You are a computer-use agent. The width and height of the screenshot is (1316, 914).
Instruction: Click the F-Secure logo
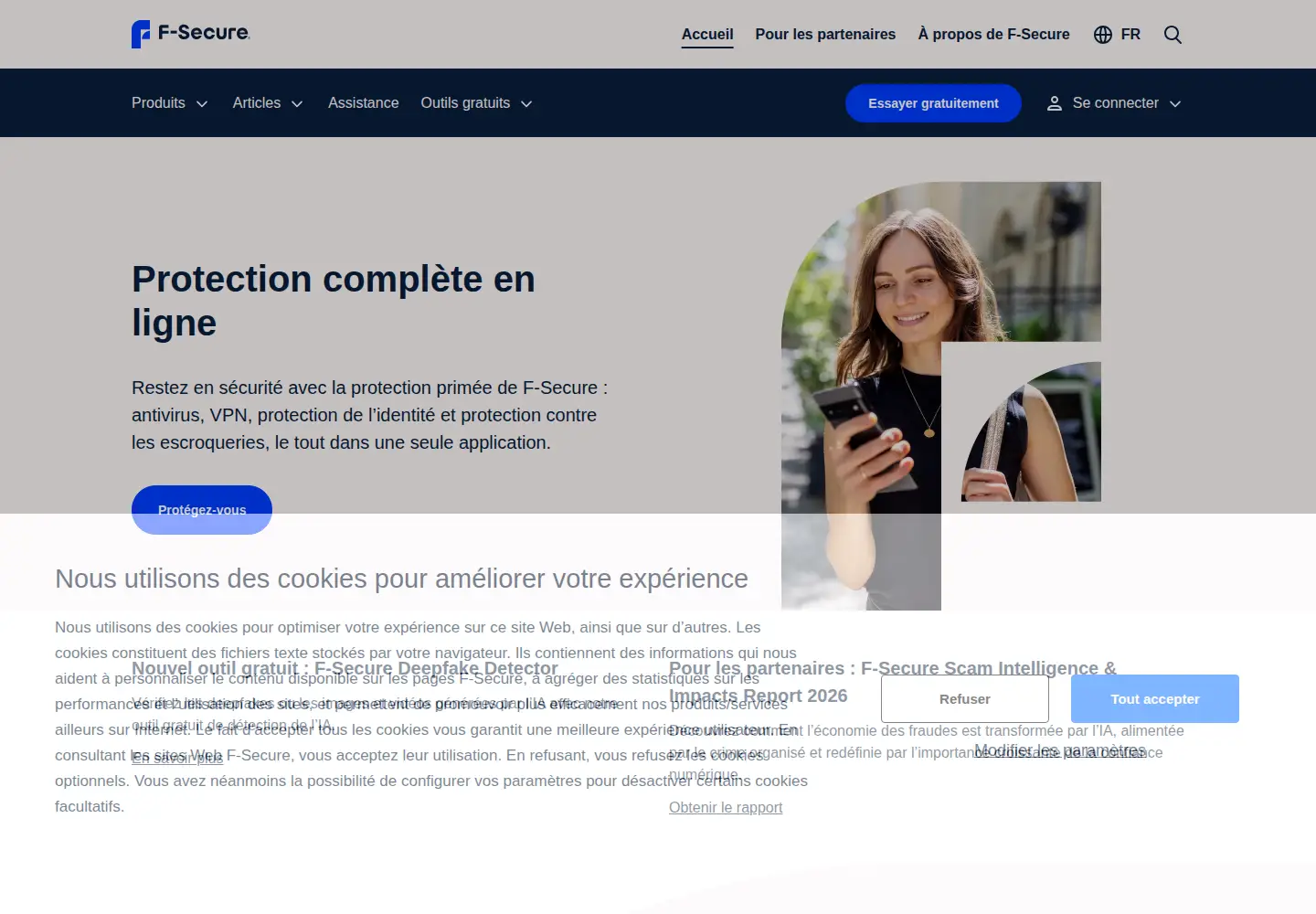[x=191, y=34]
